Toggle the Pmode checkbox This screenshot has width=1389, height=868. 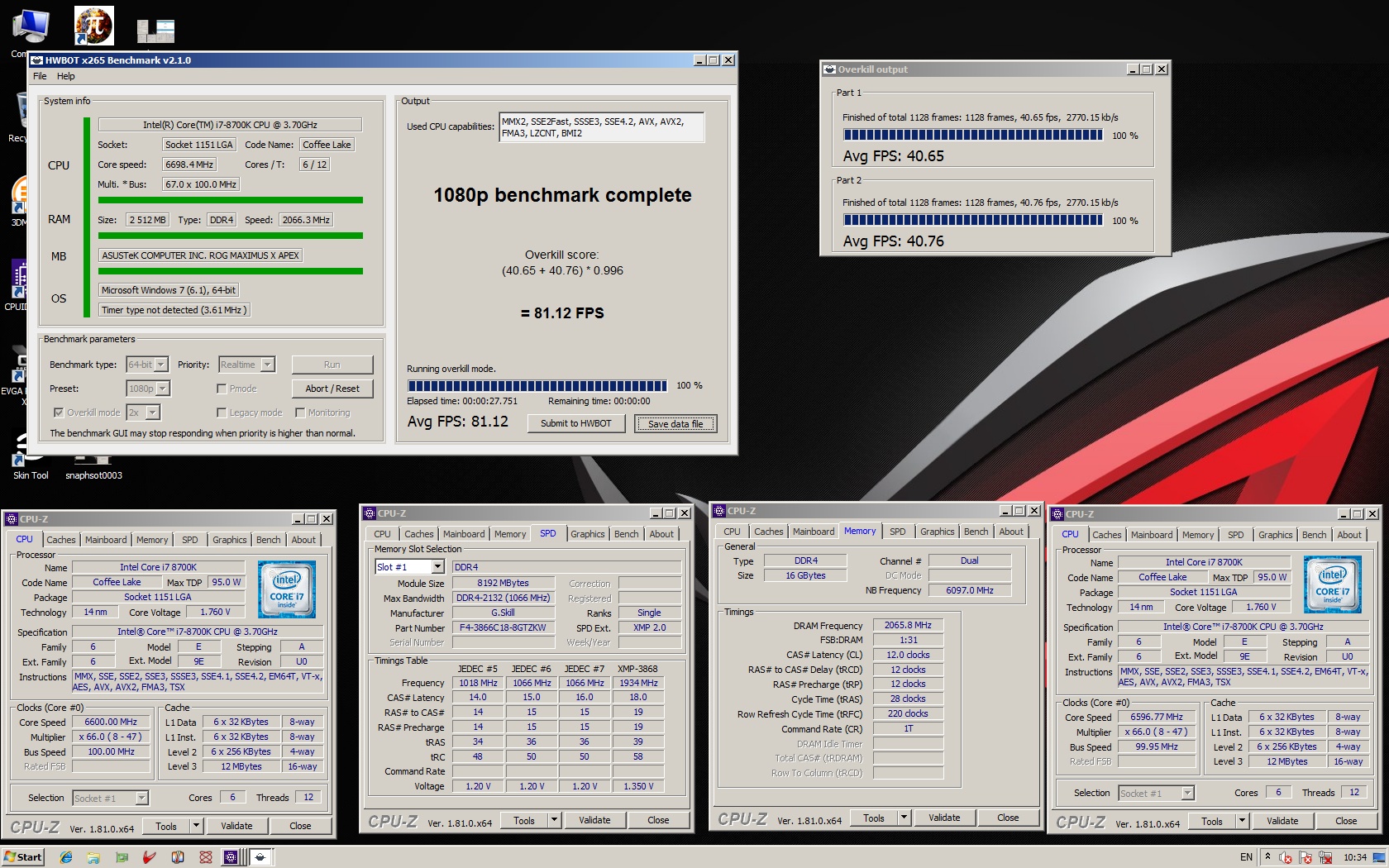coord(222,389)
